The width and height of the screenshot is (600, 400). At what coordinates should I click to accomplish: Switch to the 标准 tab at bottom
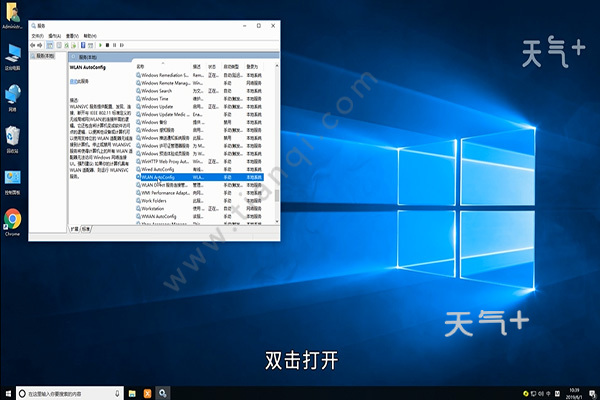point(86,229)
